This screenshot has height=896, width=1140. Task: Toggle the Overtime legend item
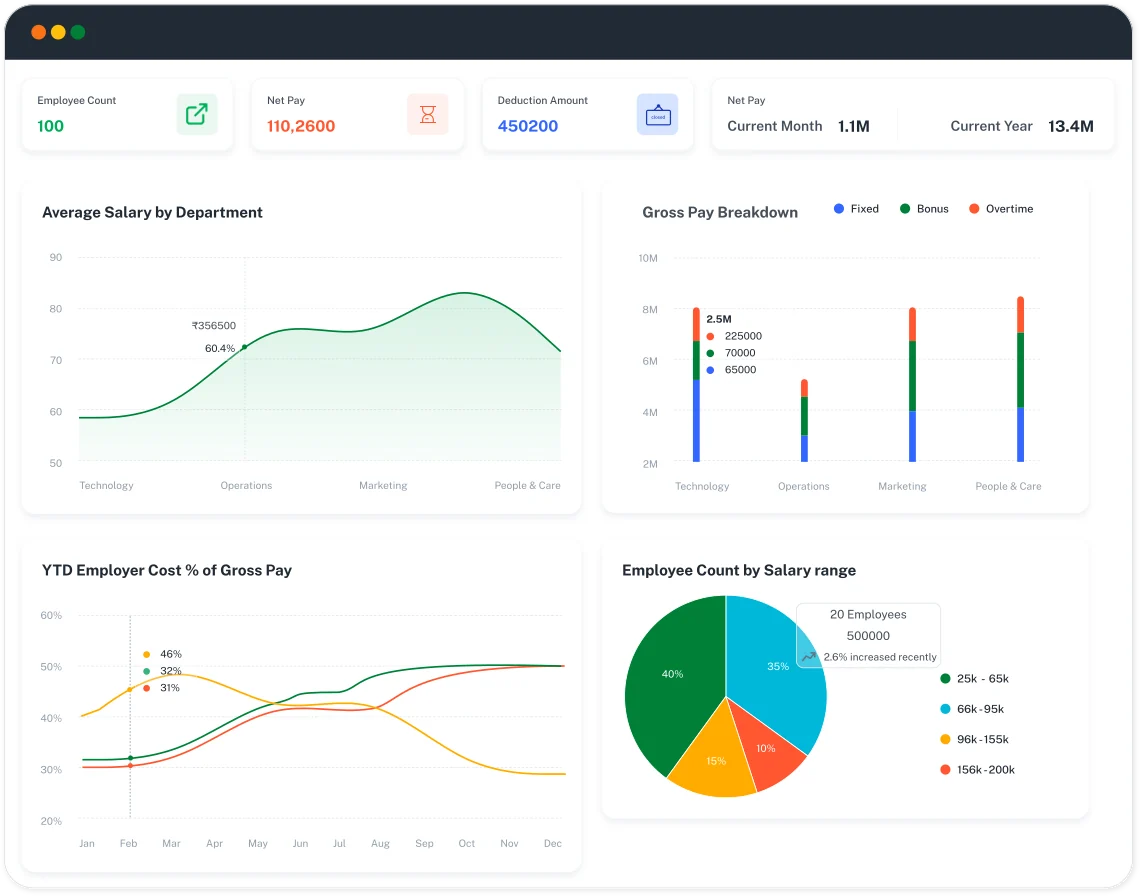pos(1000,209)
